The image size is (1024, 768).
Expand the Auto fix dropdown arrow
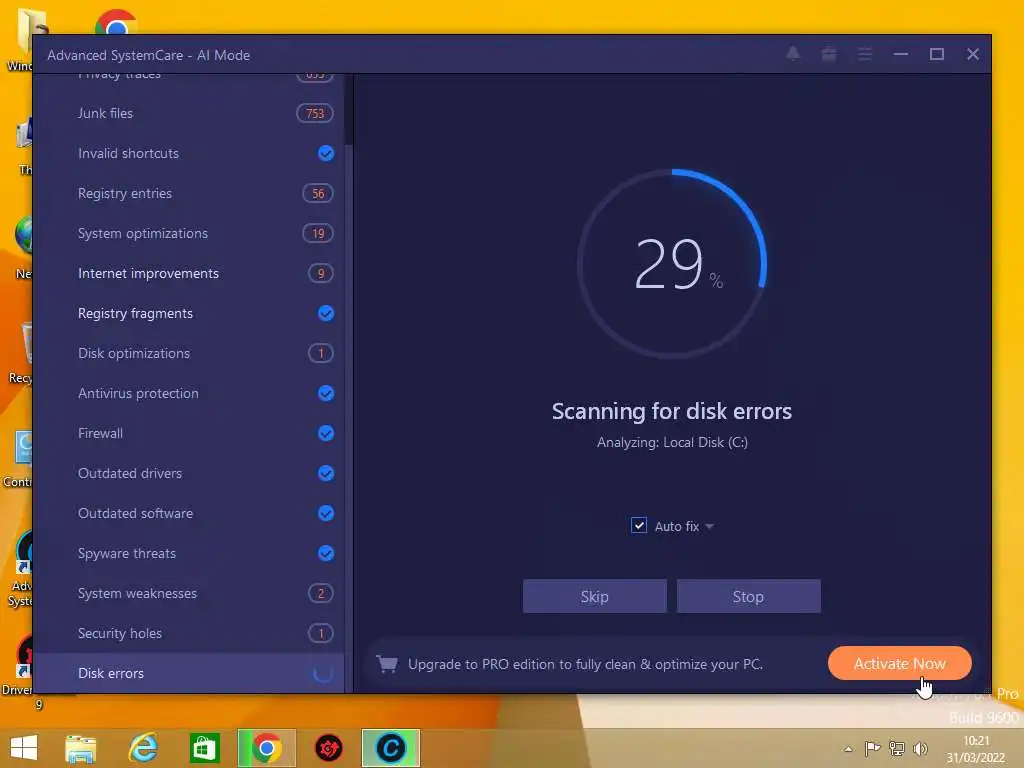point(710,526)
